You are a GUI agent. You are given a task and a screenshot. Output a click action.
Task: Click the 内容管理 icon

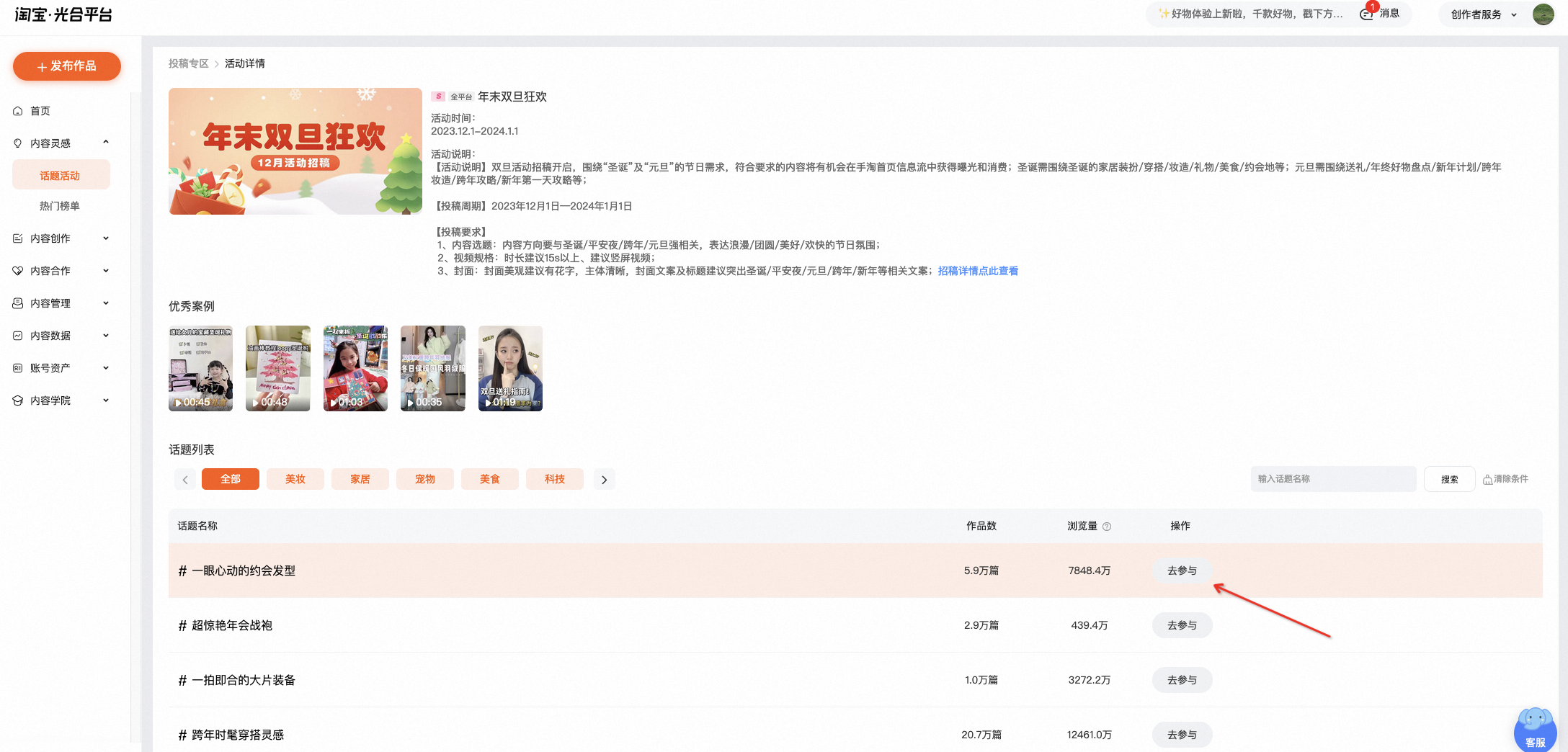[18, 303]
